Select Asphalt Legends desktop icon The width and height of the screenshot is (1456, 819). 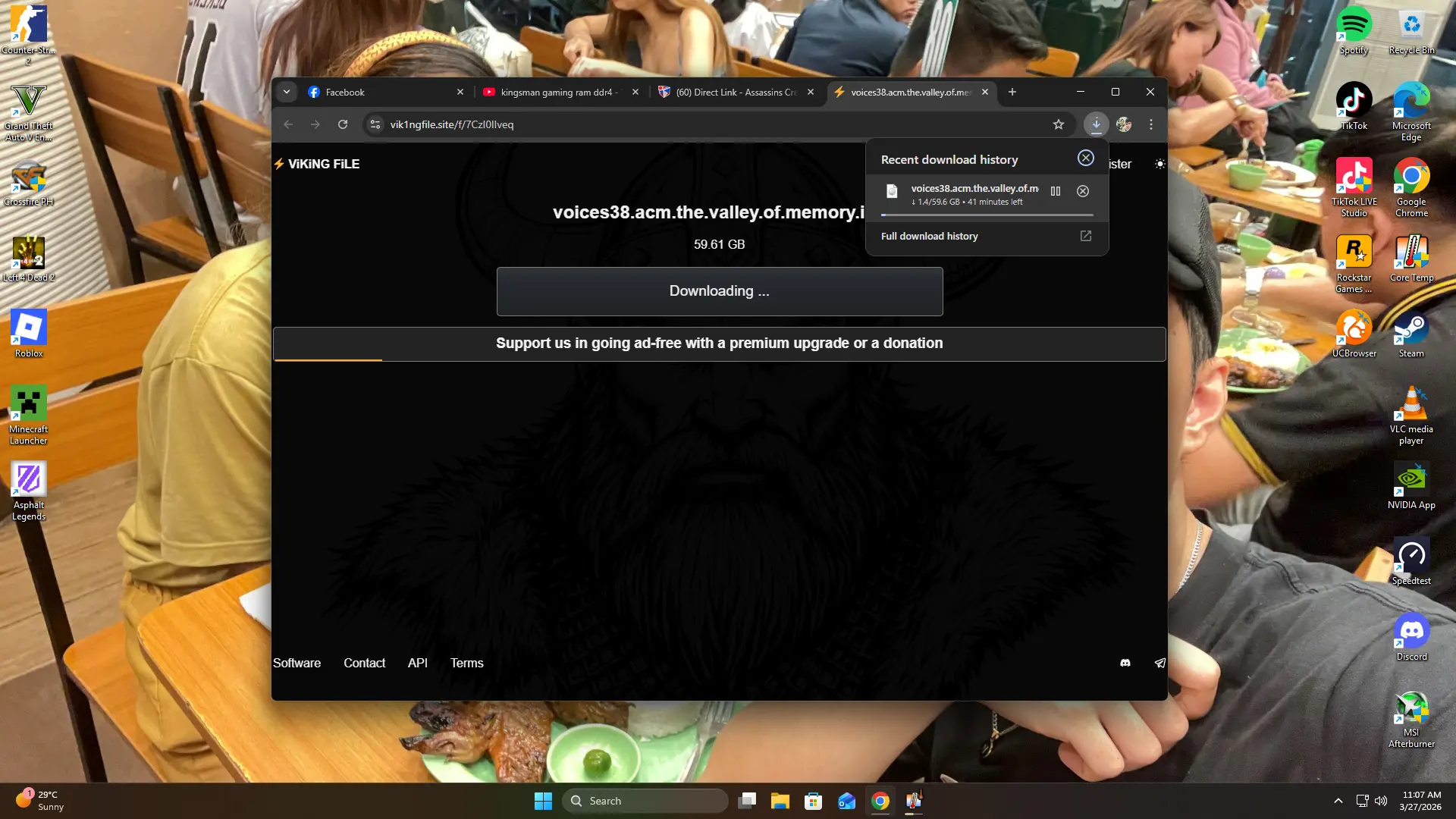[29, 491]
